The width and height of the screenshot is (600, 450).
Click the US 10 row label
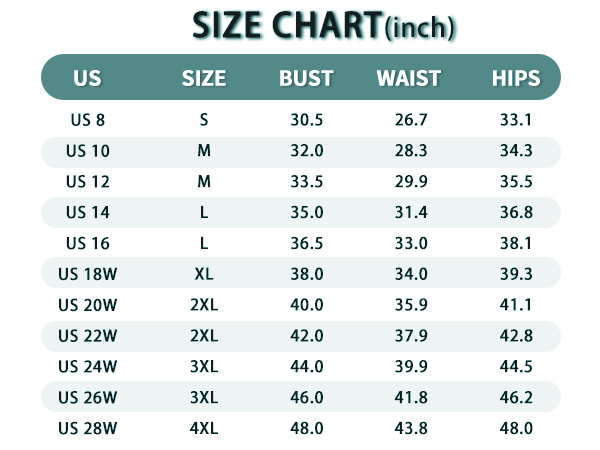pos(88,151)
